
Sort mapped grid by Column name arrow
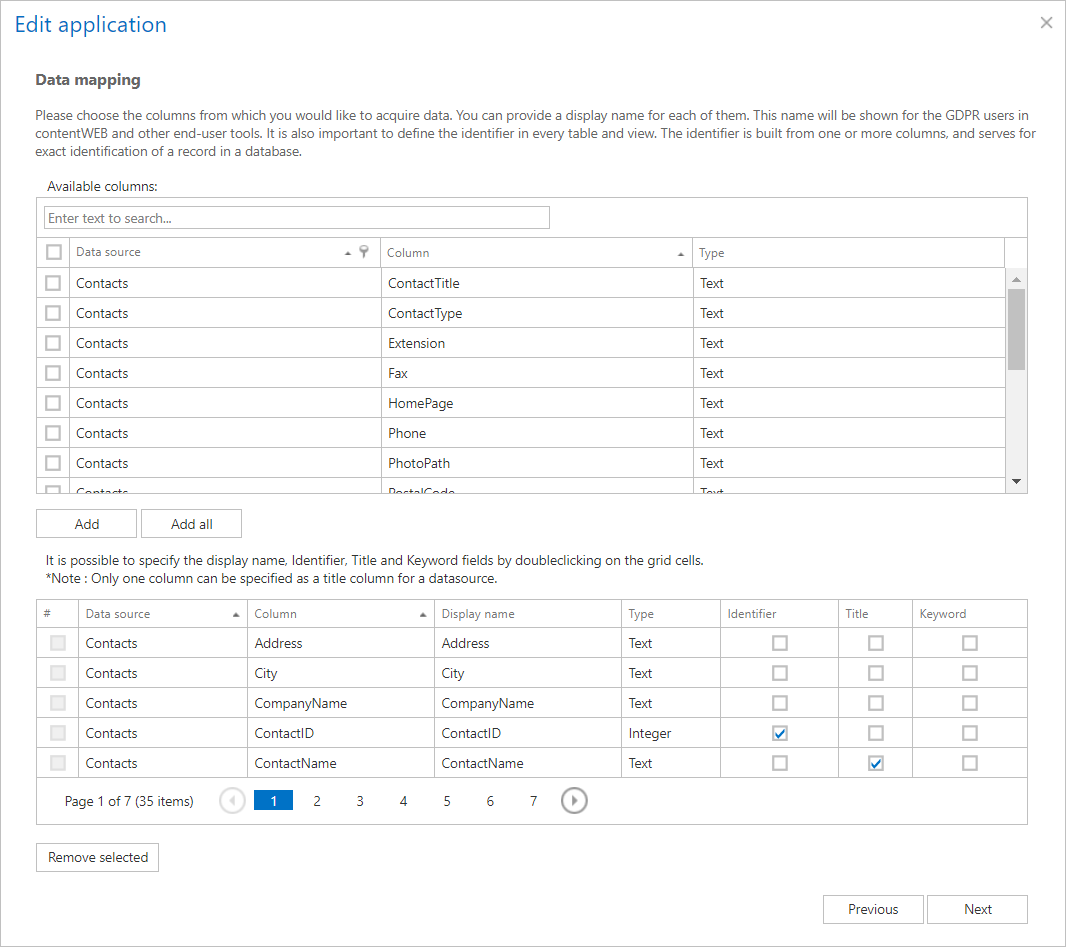pos(423,614)
